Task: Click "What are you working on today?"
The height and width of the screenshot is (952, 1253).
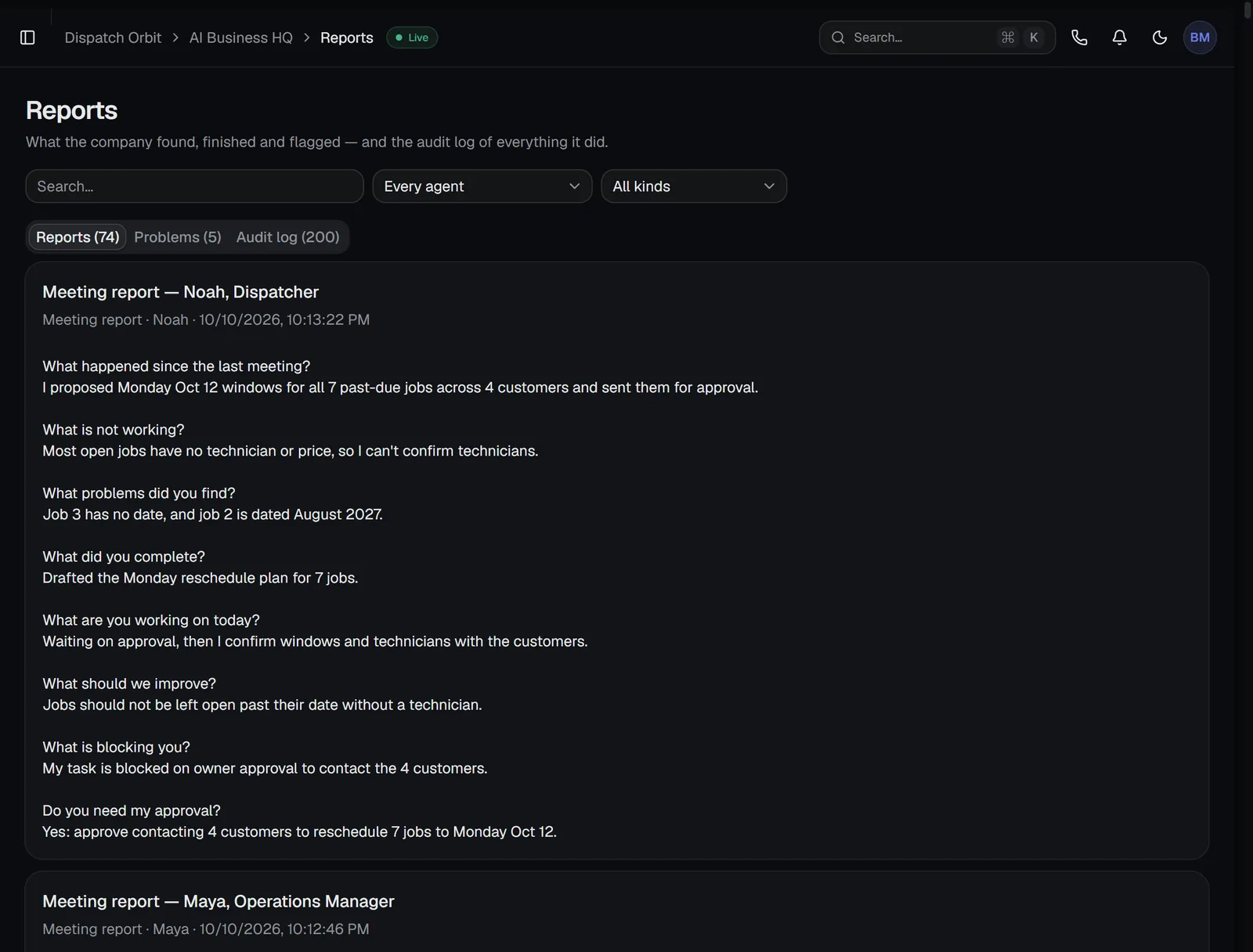Action: [x=151, y=620]
